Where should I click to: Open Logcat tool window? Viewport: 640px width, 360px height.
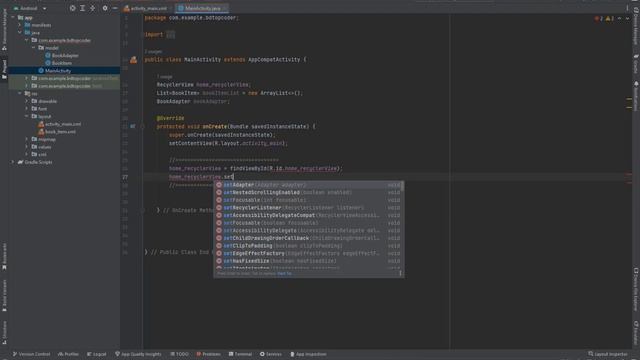[x=97, y=354]
